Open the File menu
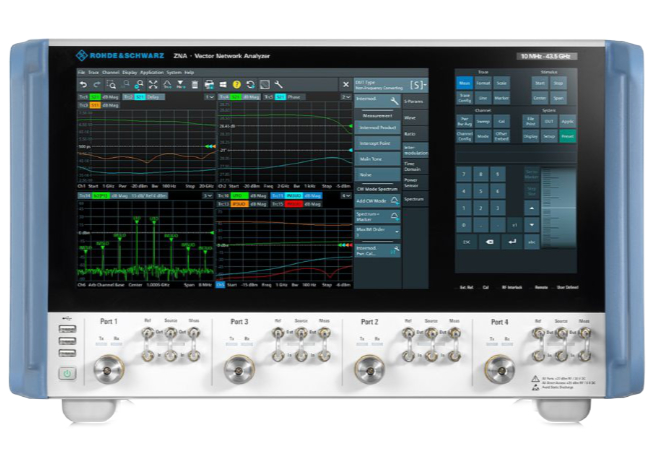Screen dimensions: 652x456 [82, 72]
